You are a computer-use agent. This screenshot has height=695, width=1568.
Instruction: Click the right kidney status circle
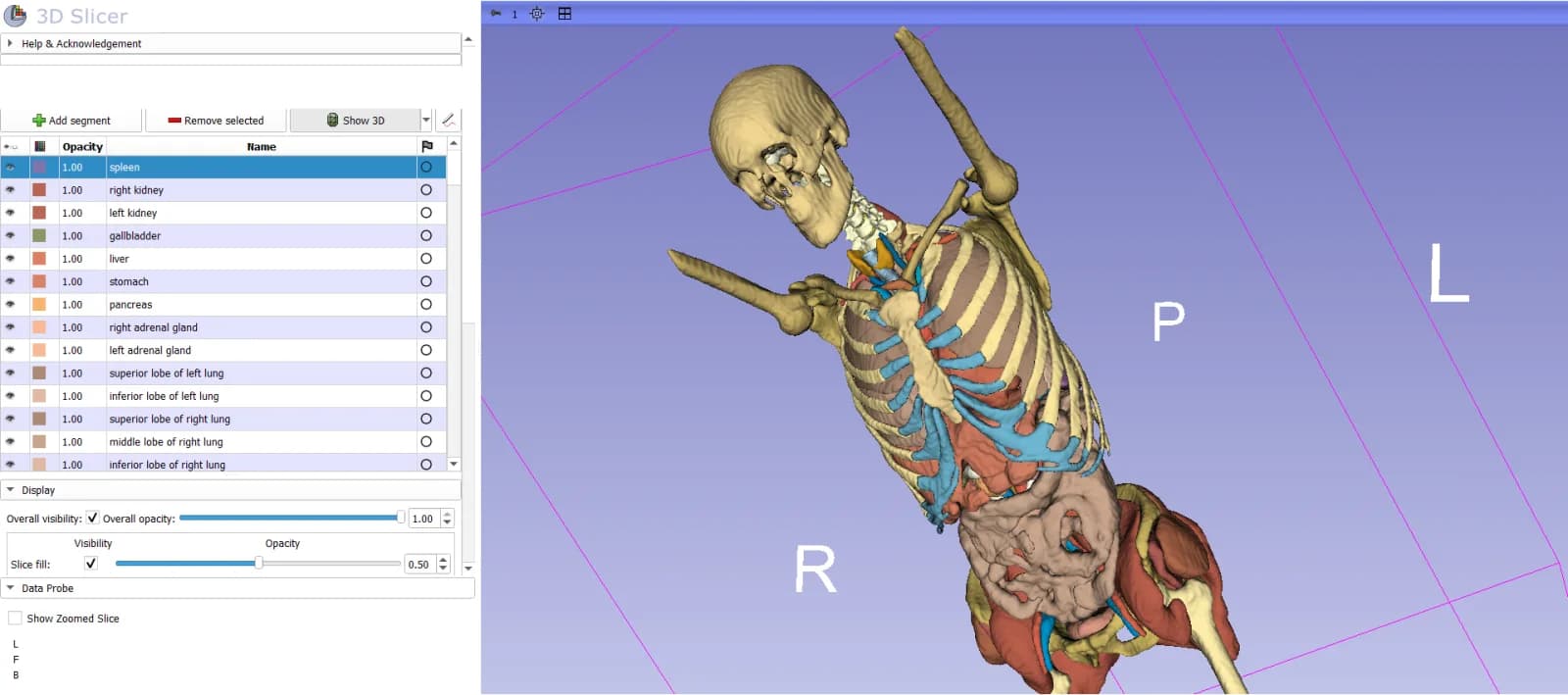tap(426, 190)
